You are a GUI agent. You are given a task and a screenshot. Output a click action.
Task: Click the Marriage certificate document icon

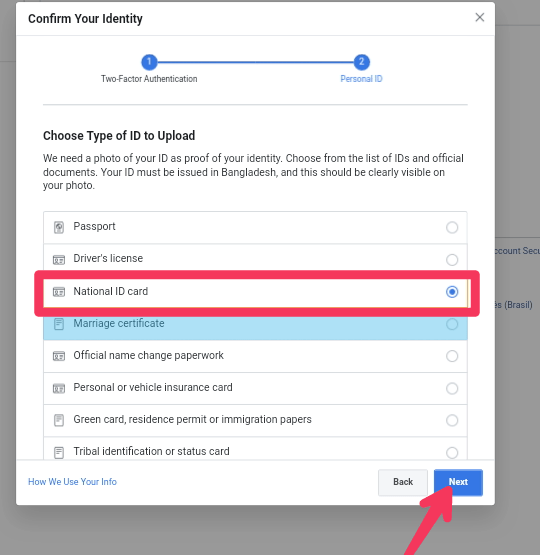[x=59, y=324]
